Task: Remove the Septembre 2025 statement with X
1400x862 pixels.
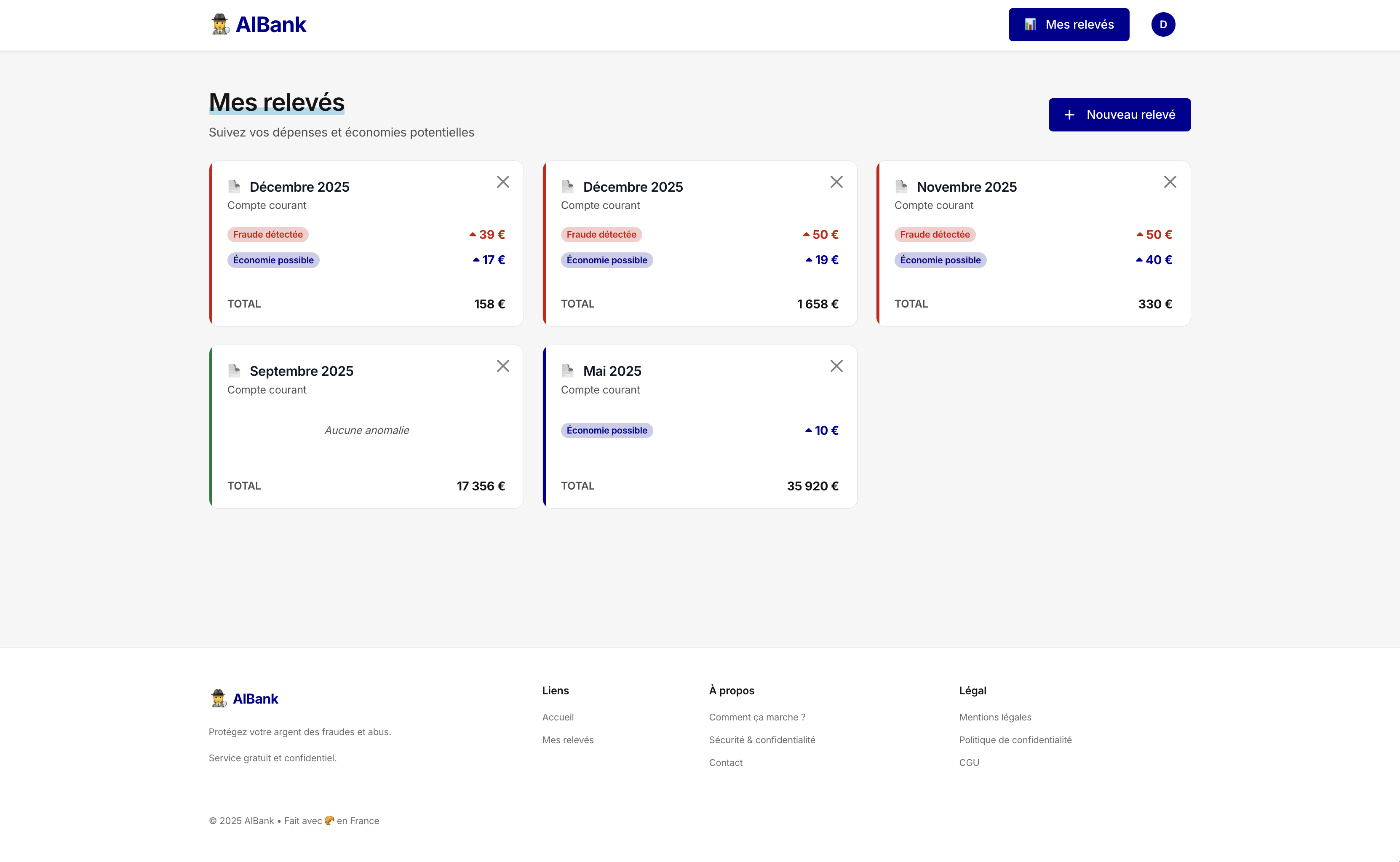Action: (x=502, y=366)
